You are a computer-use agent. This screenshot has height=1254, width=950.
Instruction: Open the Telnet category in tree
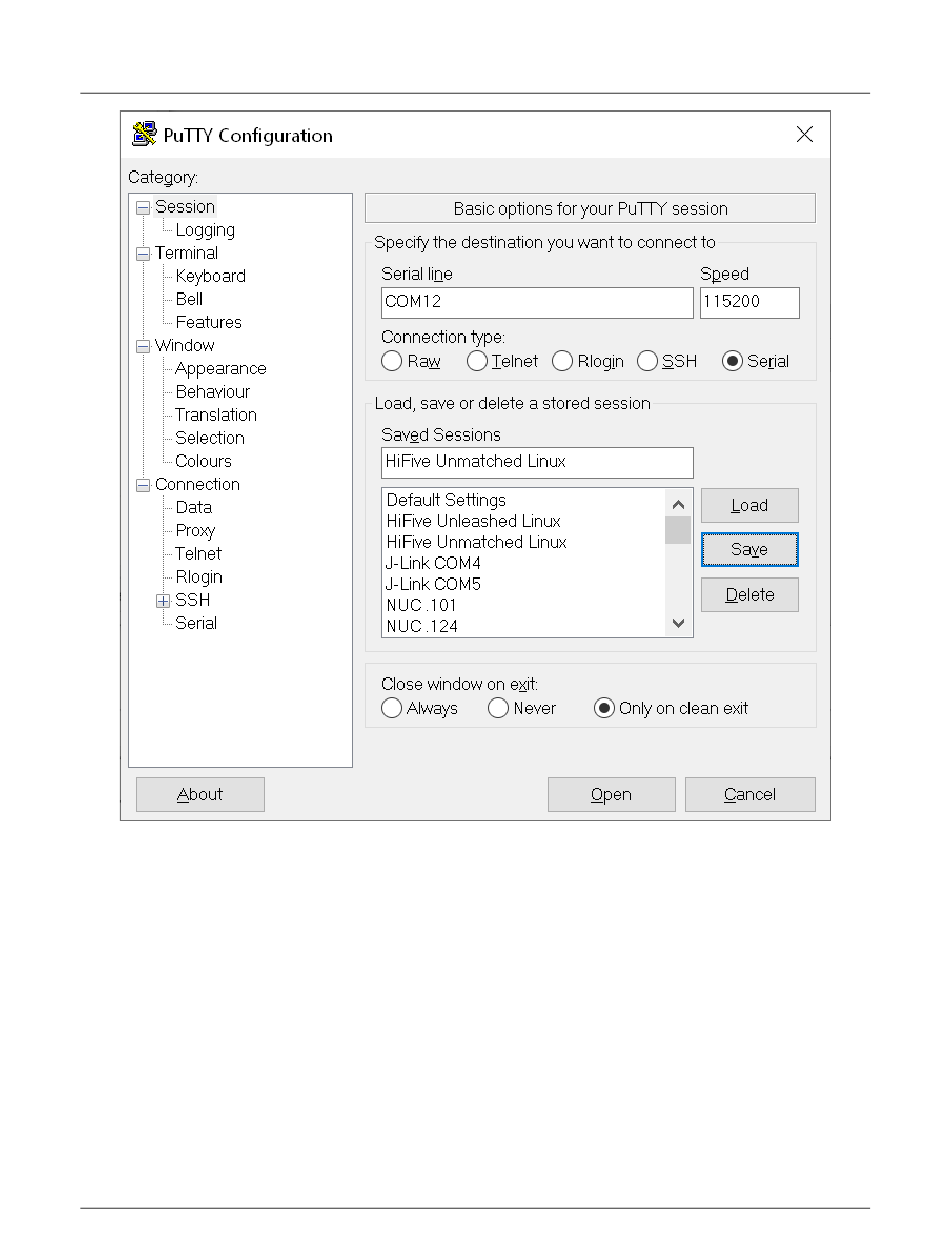click(x=198, y=553)
